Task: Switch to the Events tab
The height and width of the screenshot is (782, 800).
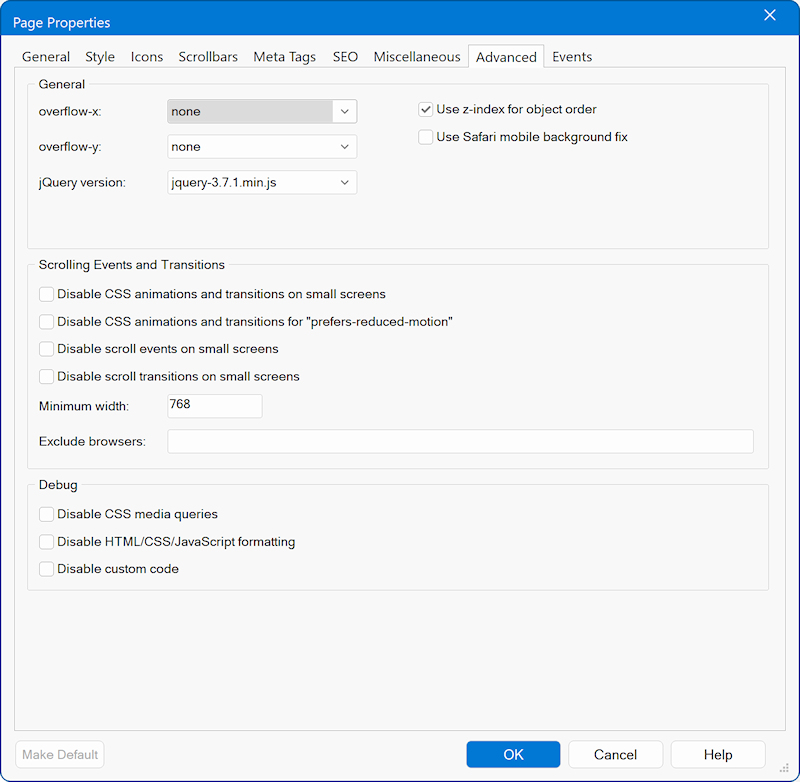Action: point(572,57)
